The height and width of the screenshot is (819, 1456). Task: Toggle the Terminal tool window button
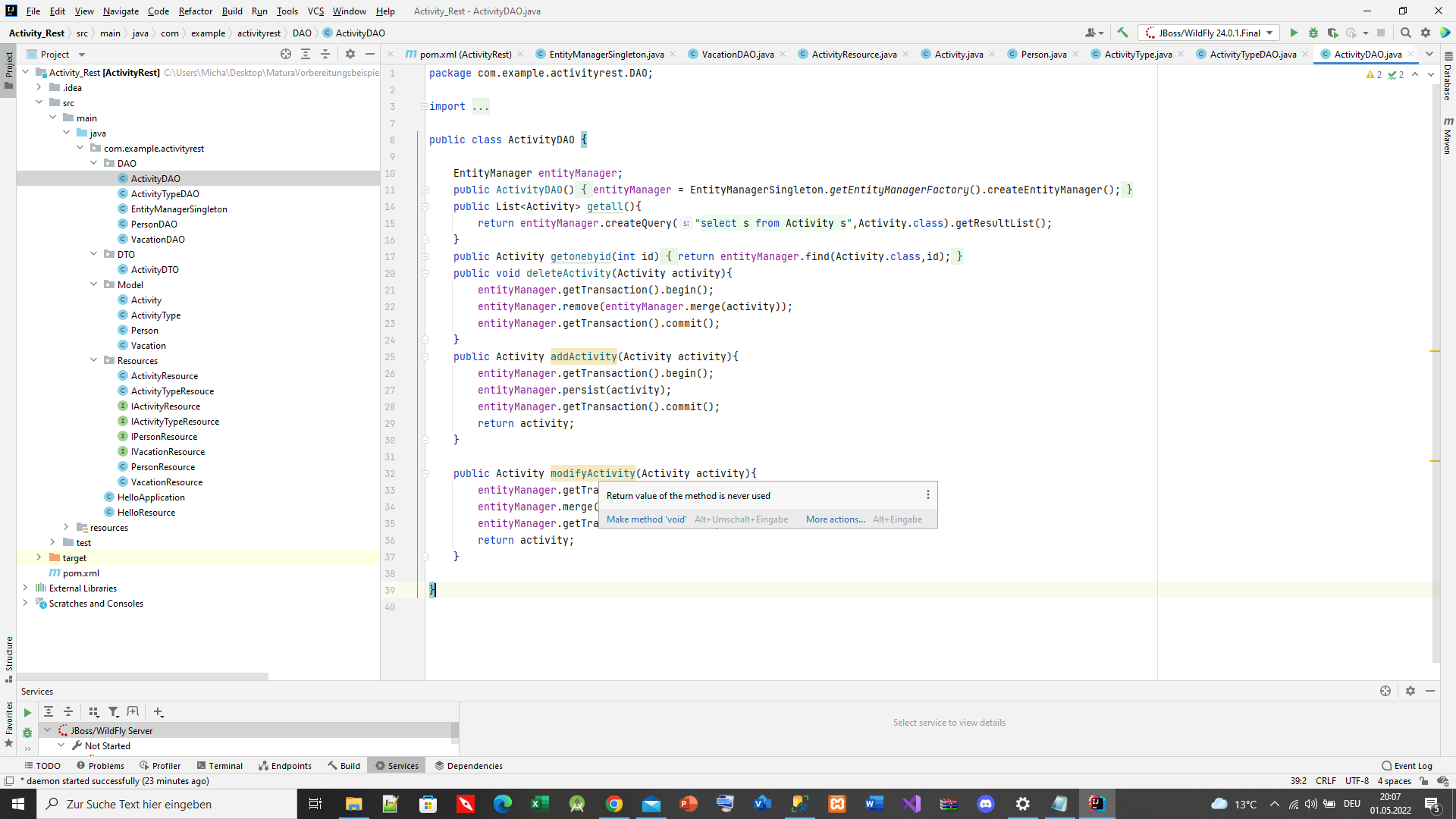click(220, 765)
